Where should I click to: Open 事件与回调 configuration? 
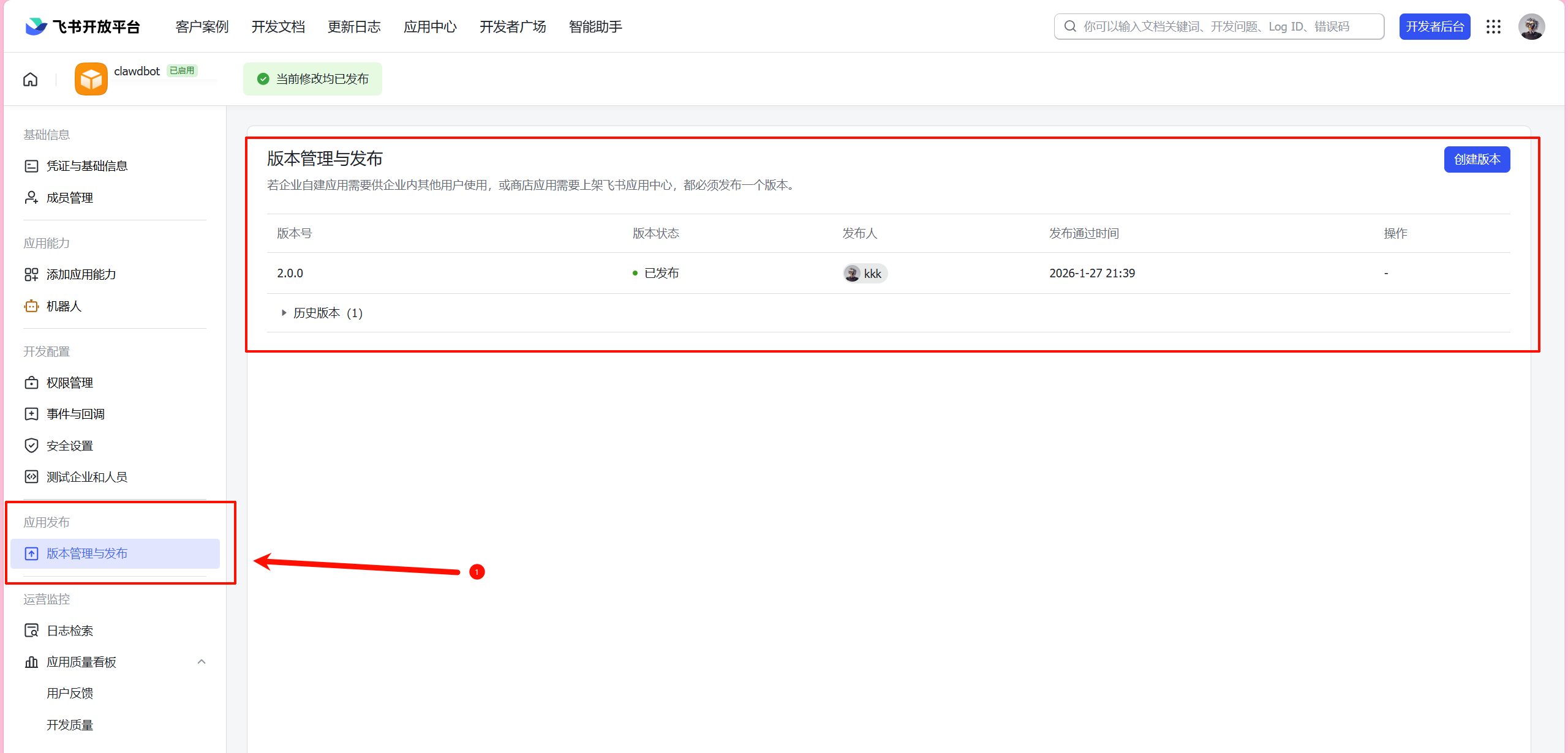click(73, 414)
